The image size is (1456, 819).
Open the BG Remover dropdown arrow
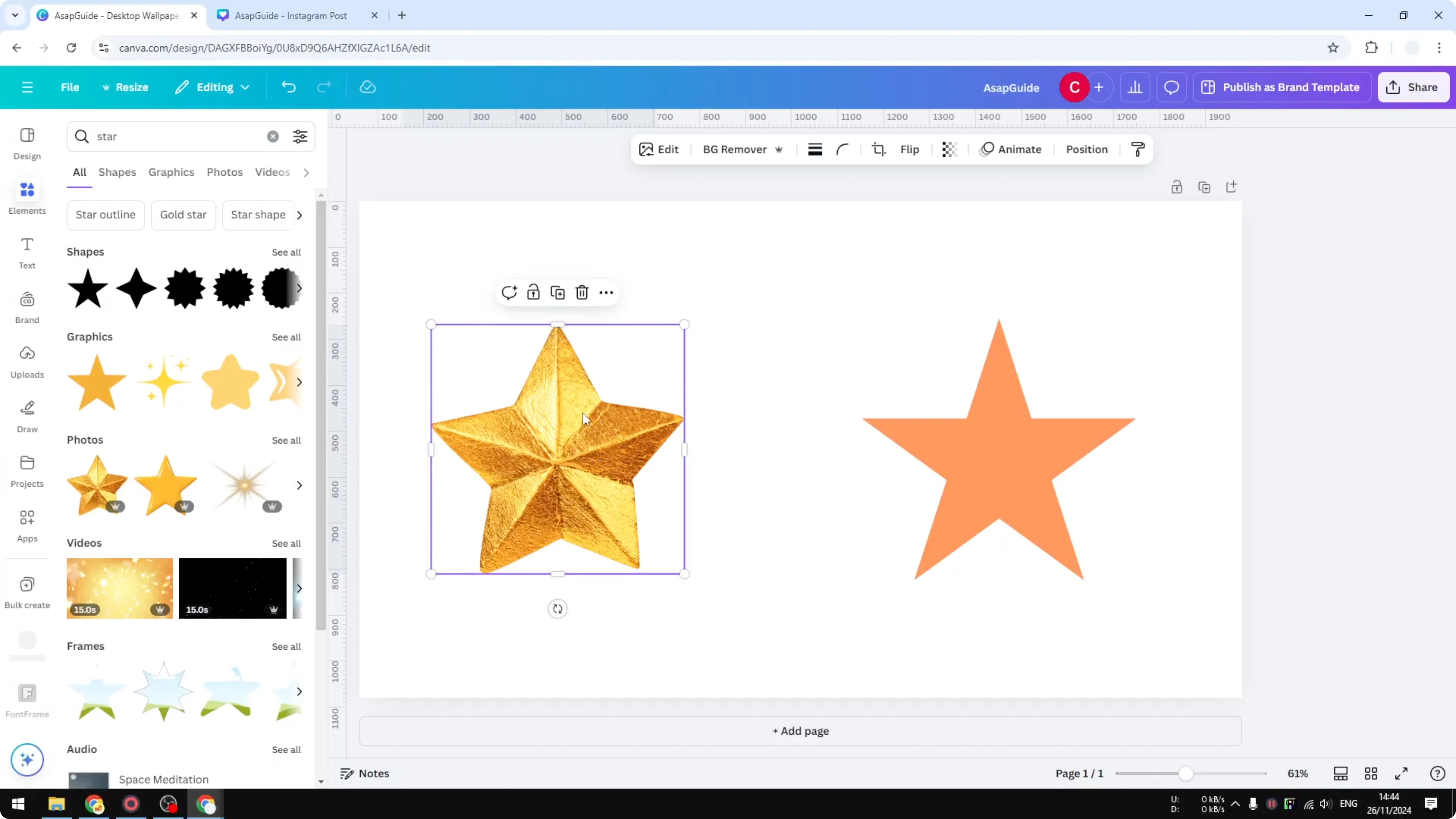(x=779, y=149)
